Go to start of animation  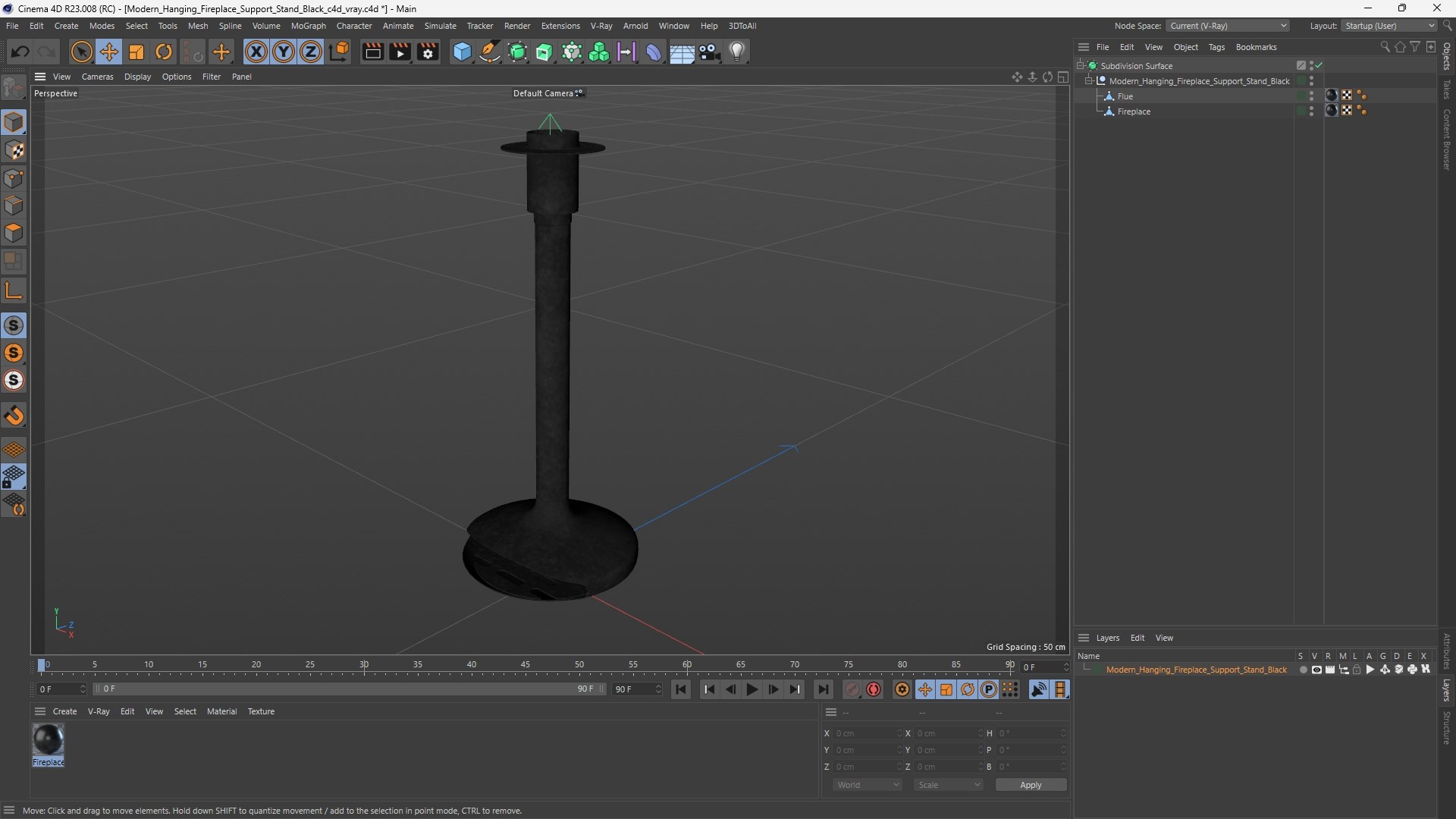click(681, 689)
